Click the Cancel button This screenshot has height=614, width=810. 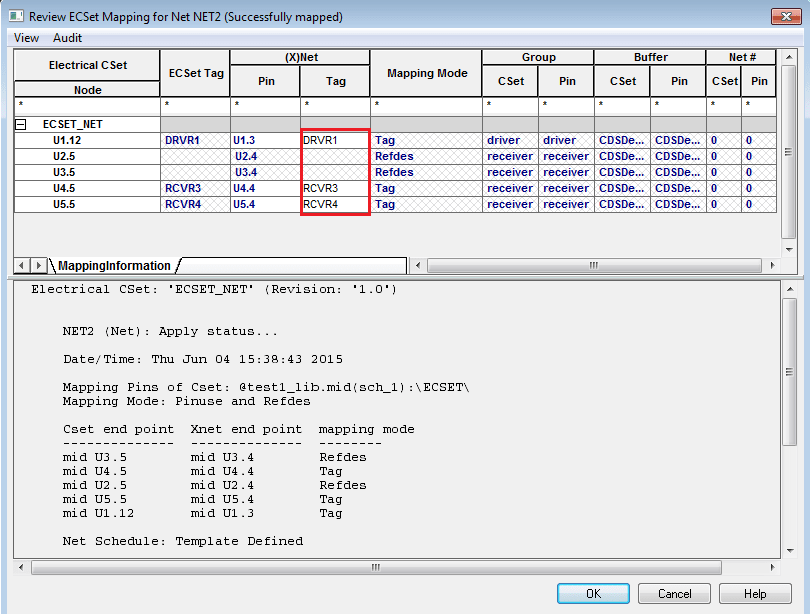click(674, 593)
